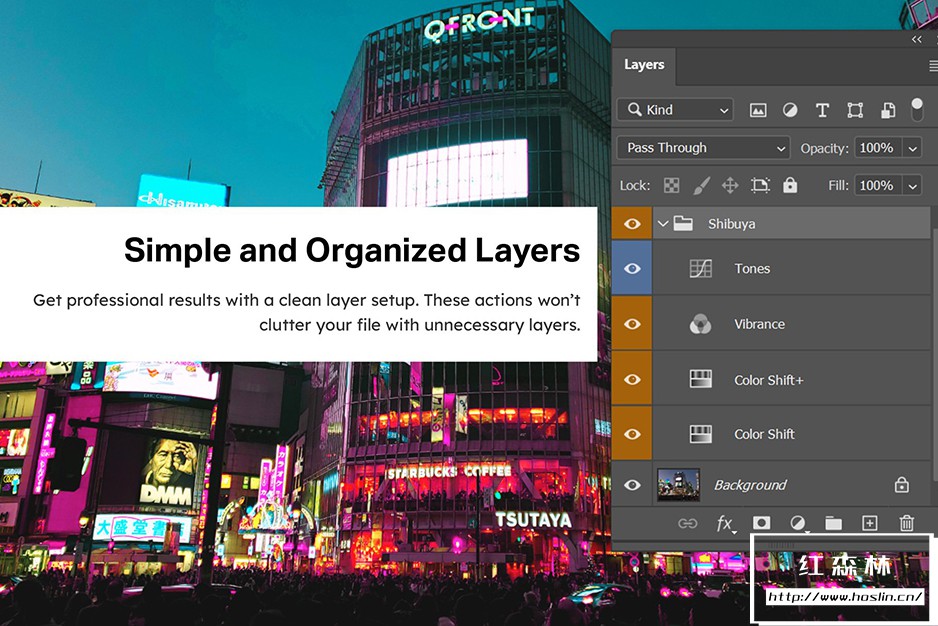Open the Layers panel flyout menu
Viewport: 938px width, 626px height.
[933, 65]
